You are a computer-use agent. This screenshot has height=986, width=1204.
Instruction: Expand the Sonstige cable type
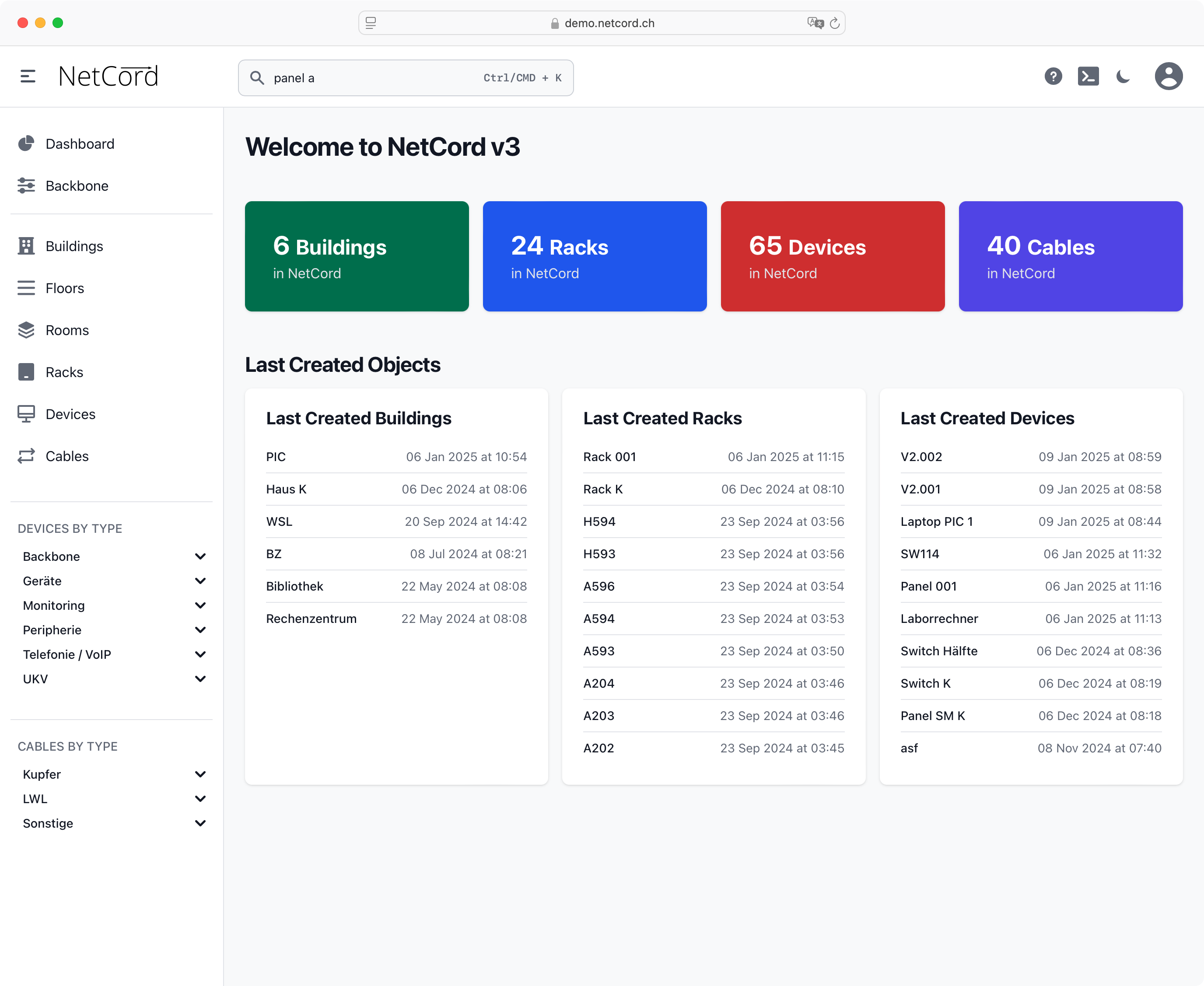[x=200, y=823]
